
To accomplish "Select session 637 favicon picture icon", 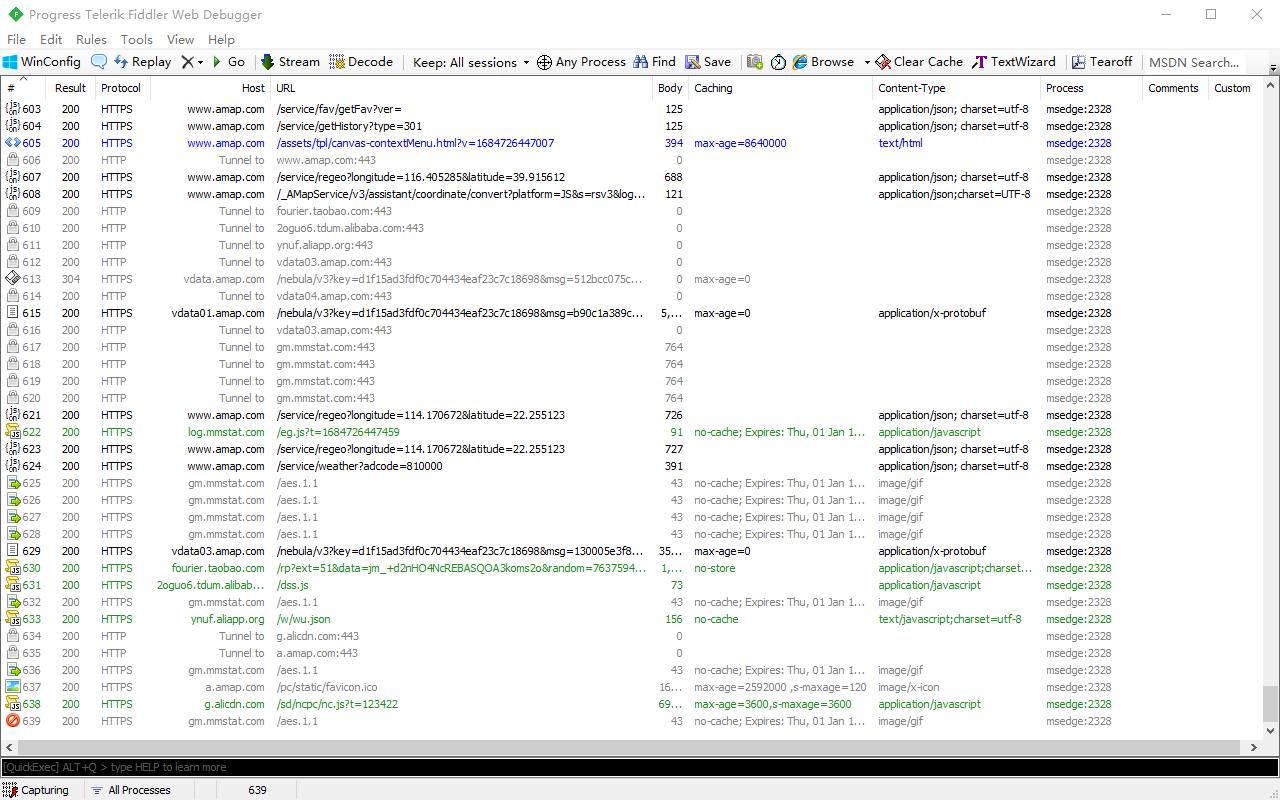I will 13,687.
